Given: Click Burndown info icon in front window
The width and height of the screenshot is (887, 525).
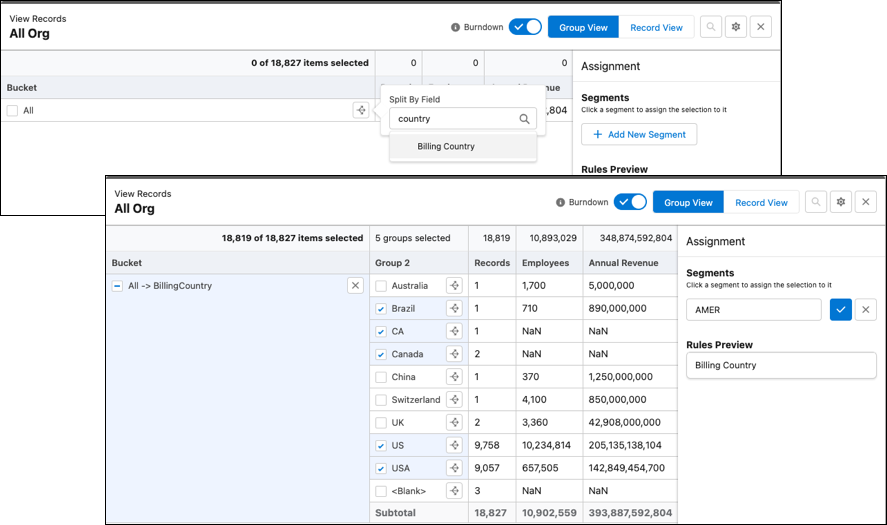Looking at the screenshot, I should [x=561, y=203].
